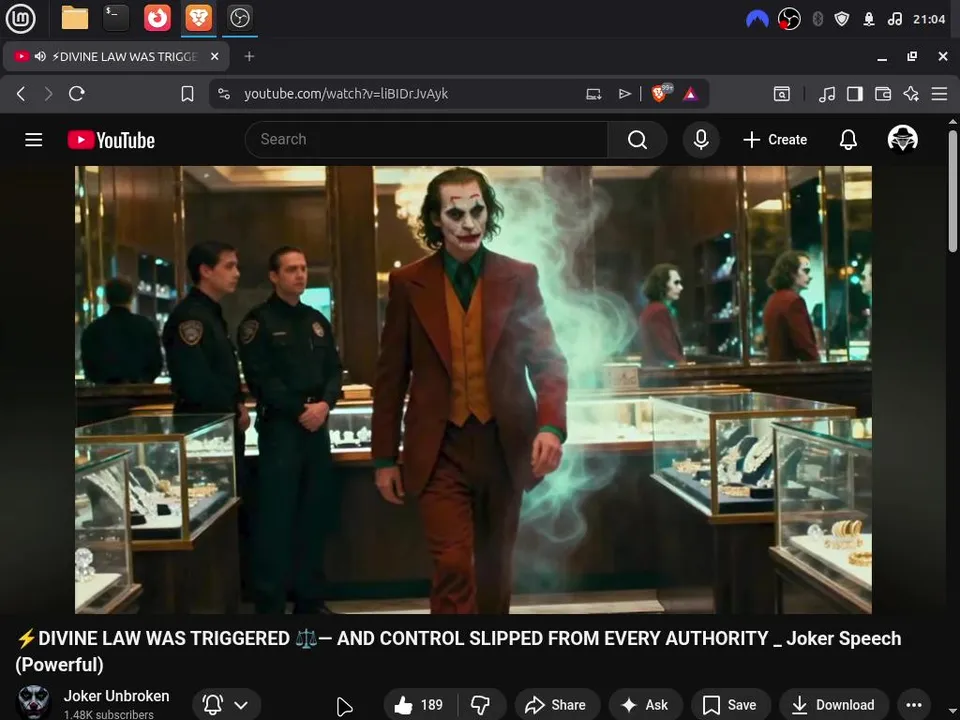Image resolution: width=960 pixels, height=720 pixels.
Task: Open the Brave playlist music icon
Action: pos(827,94)
